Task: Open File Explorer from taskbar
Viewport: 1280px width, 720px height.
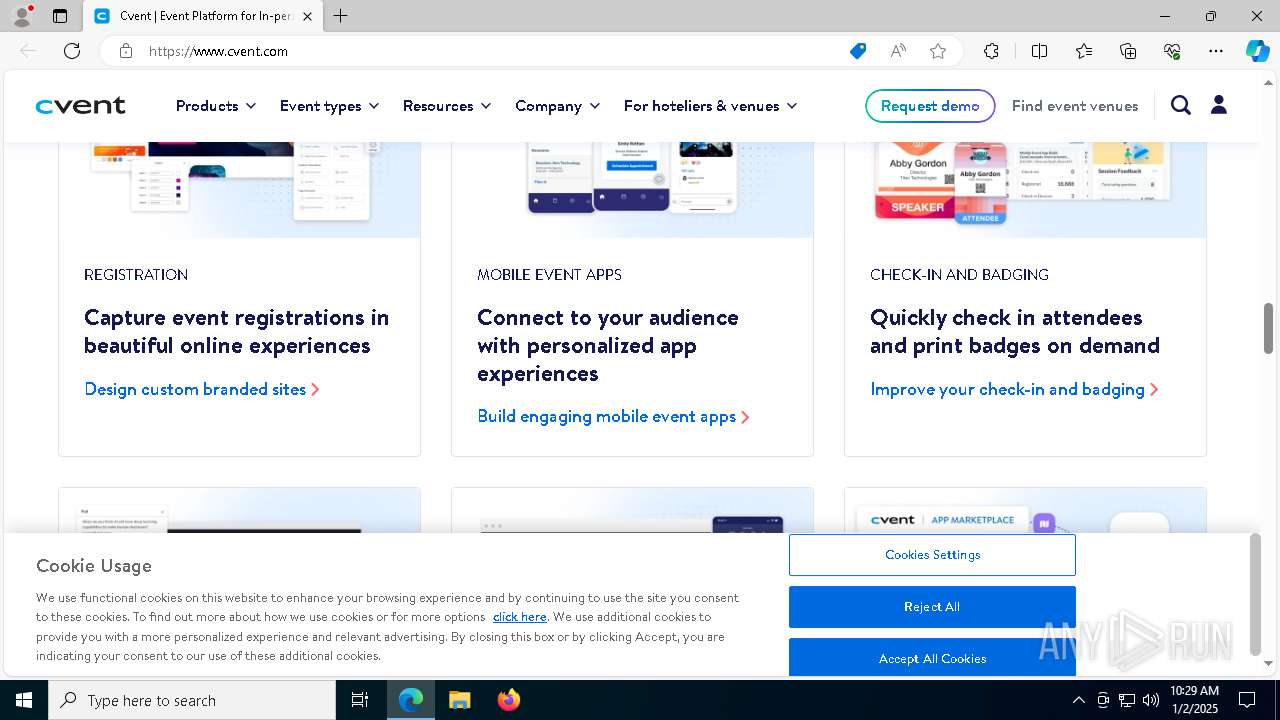Action: point(459,700)
